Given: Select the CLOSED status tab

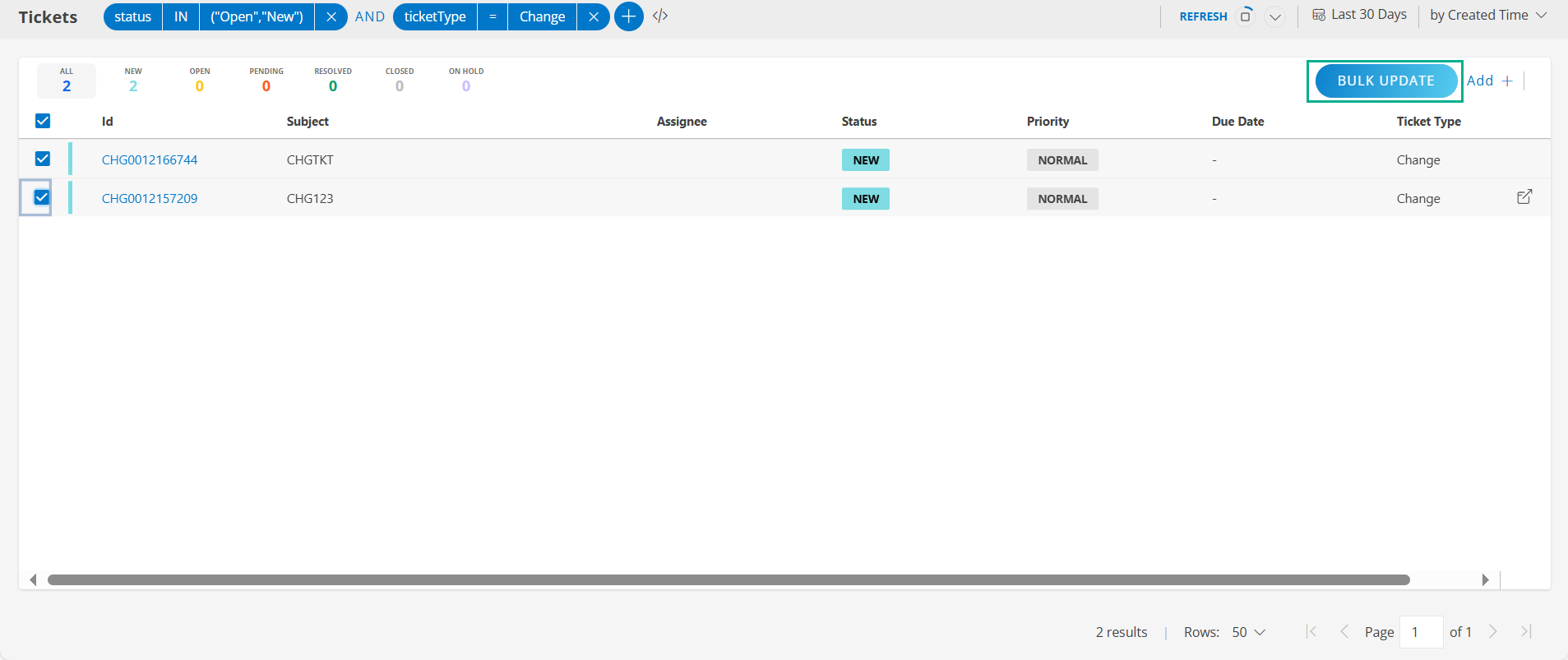Looking at the screenshot, I should pyautogui.click(x=400, y=81).
